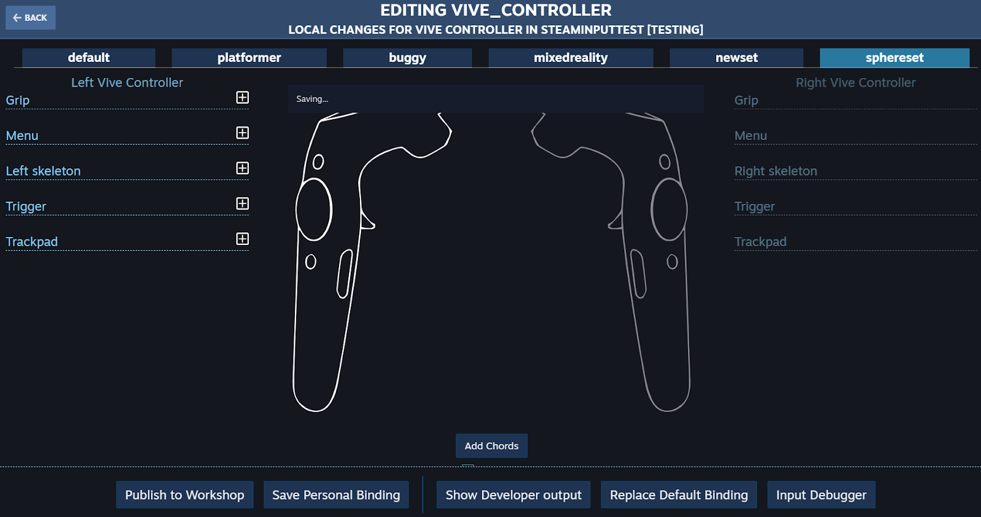981x517 pixels.
Task: Click Replace Default Binding
Action: point(679,494)
